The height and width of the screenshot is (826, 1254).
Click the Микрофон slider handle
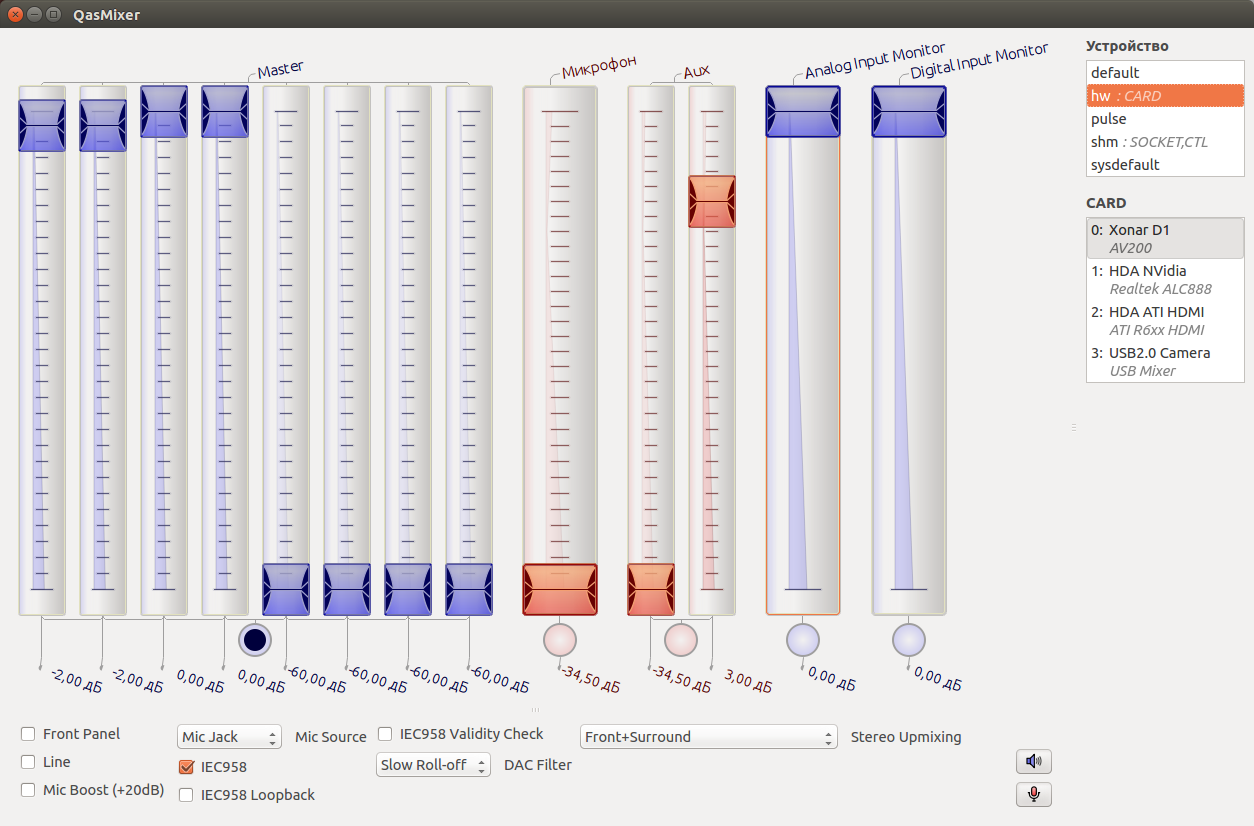(x=560, y=589)
